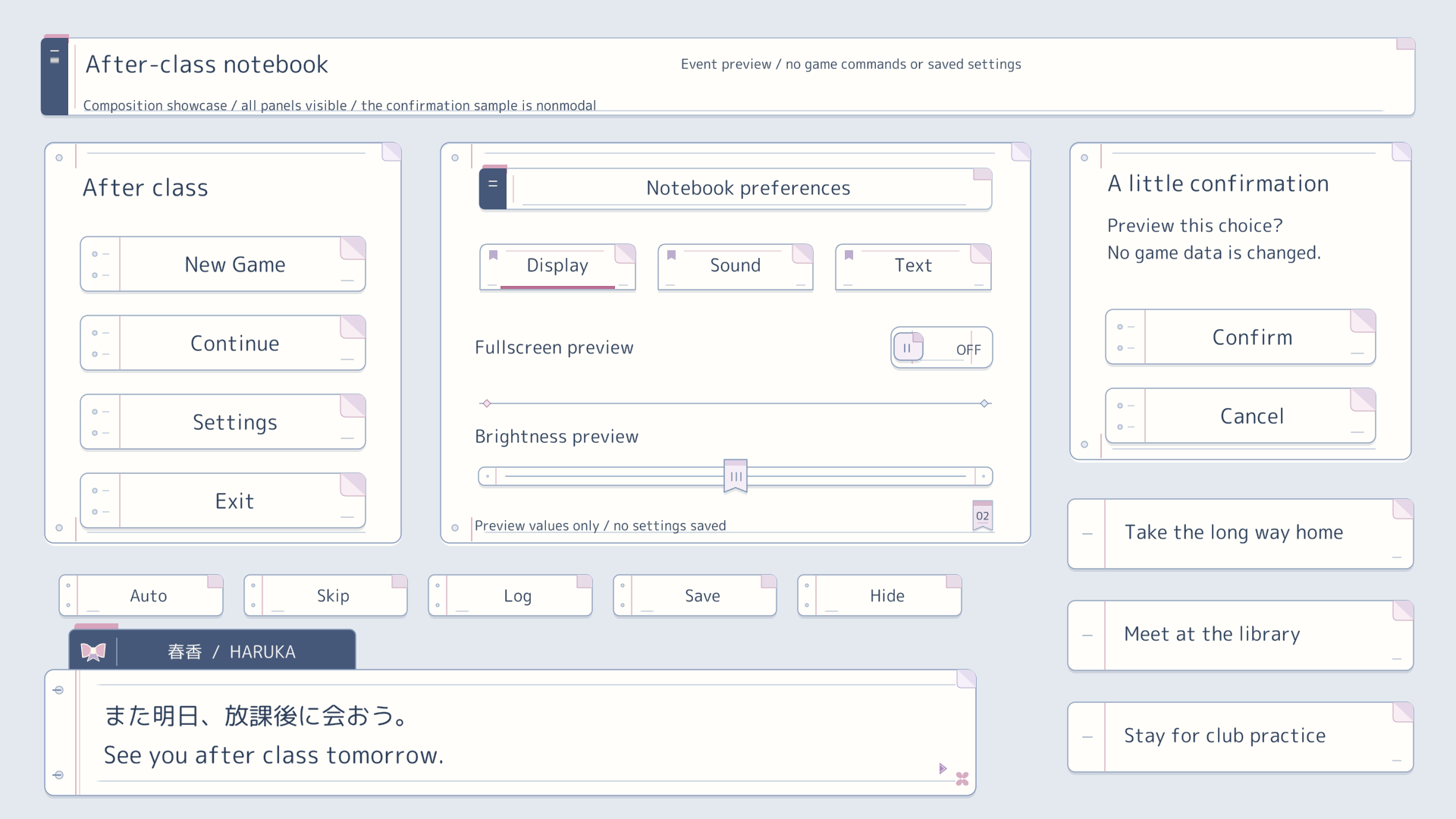
Task: Cancel the little confirmation
Action: [1241, 416]
